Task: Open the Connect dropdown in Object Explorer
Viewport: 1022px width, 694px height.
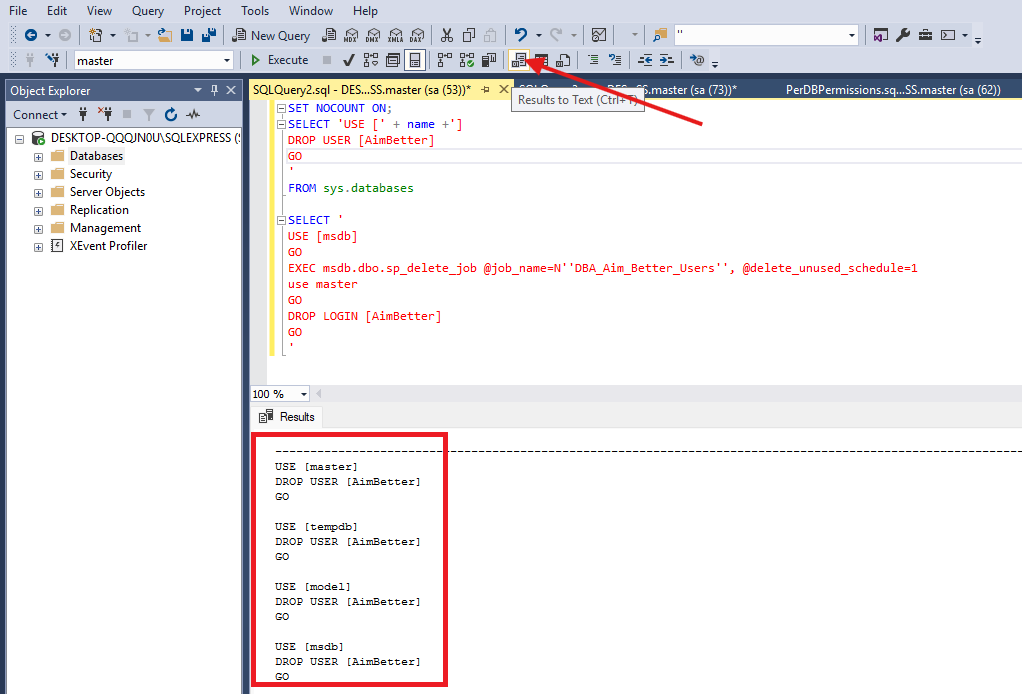Action: pyautogui.click(x=40, y=115)
